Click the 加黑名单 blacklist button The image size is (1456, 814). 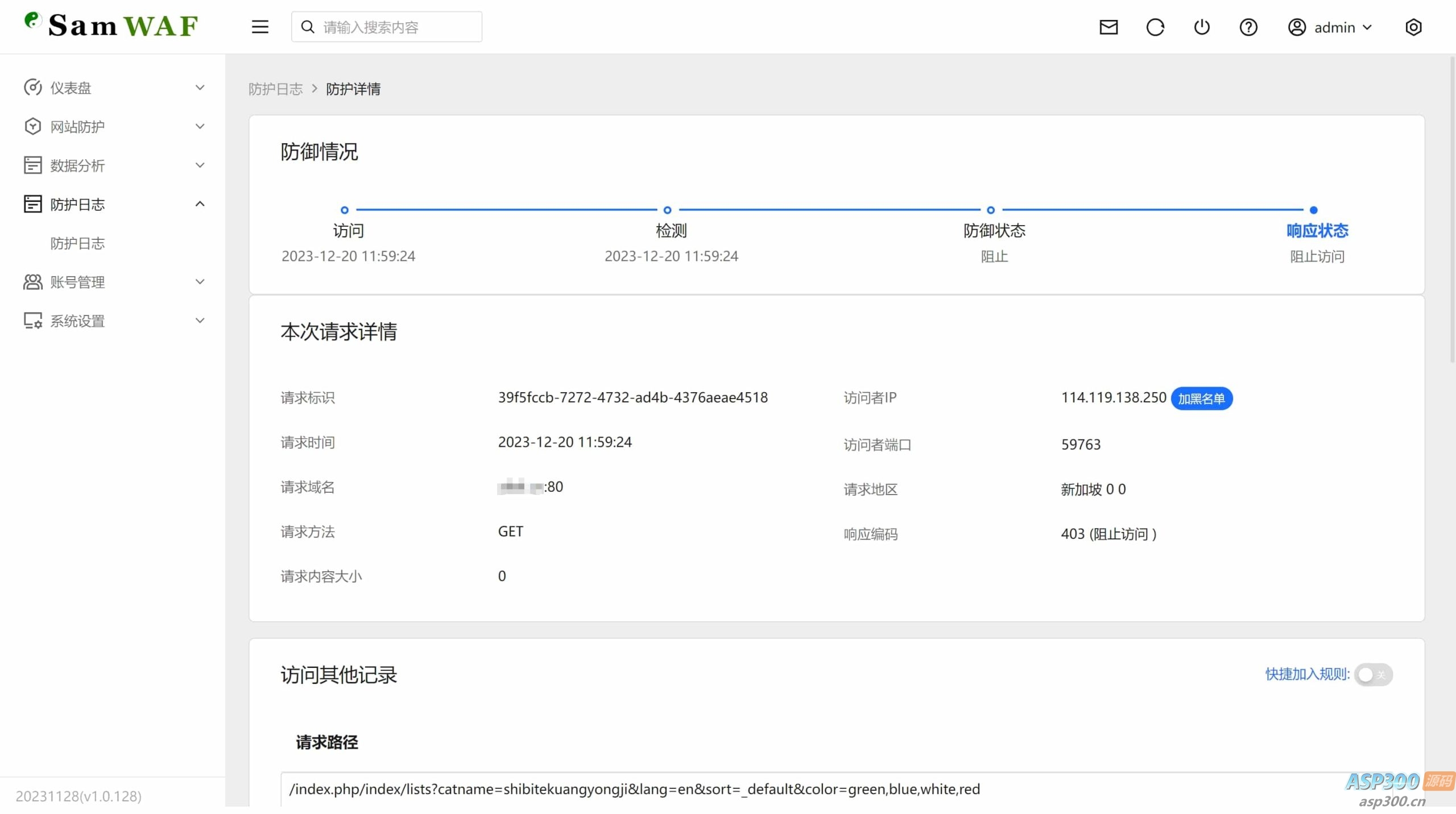tap(1202, 398)
